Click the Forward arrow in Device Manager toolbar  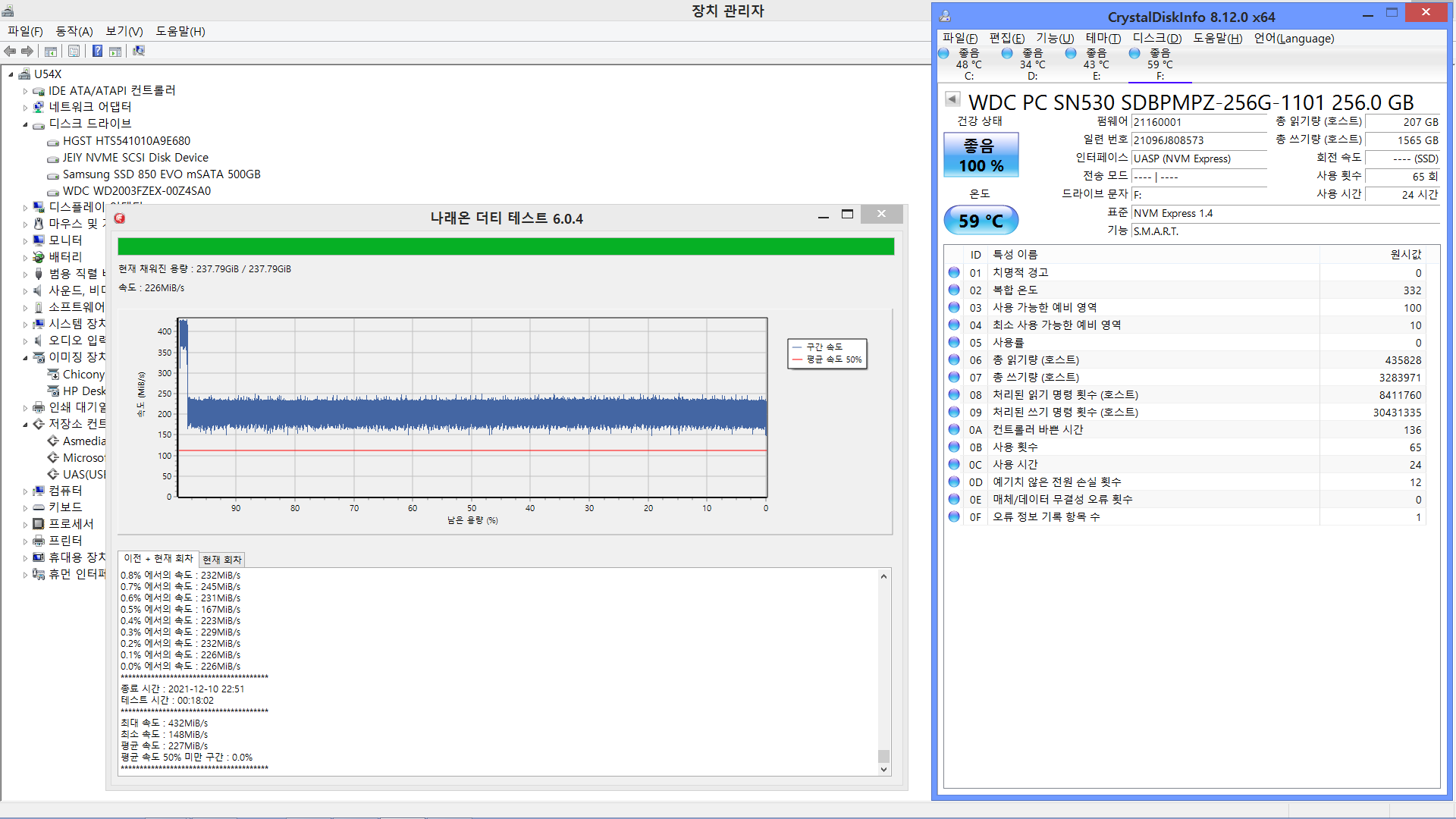(x=27, y=51)
